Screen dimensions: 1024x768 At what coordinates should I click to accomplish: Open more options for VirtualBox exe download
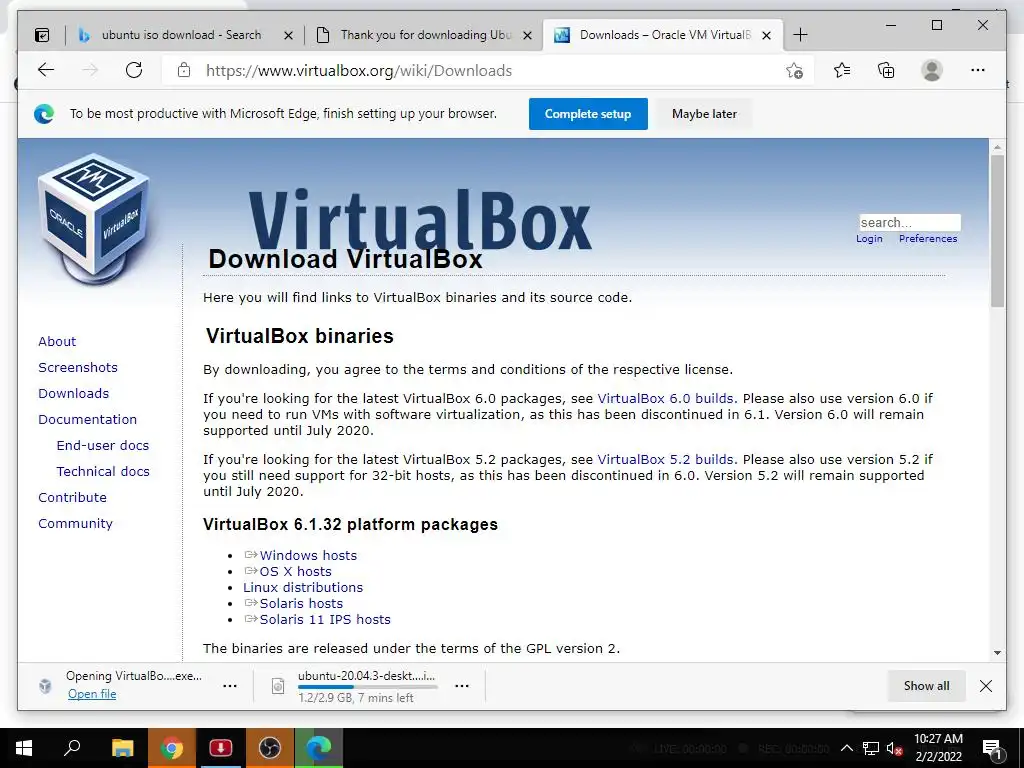coord(230,686)
